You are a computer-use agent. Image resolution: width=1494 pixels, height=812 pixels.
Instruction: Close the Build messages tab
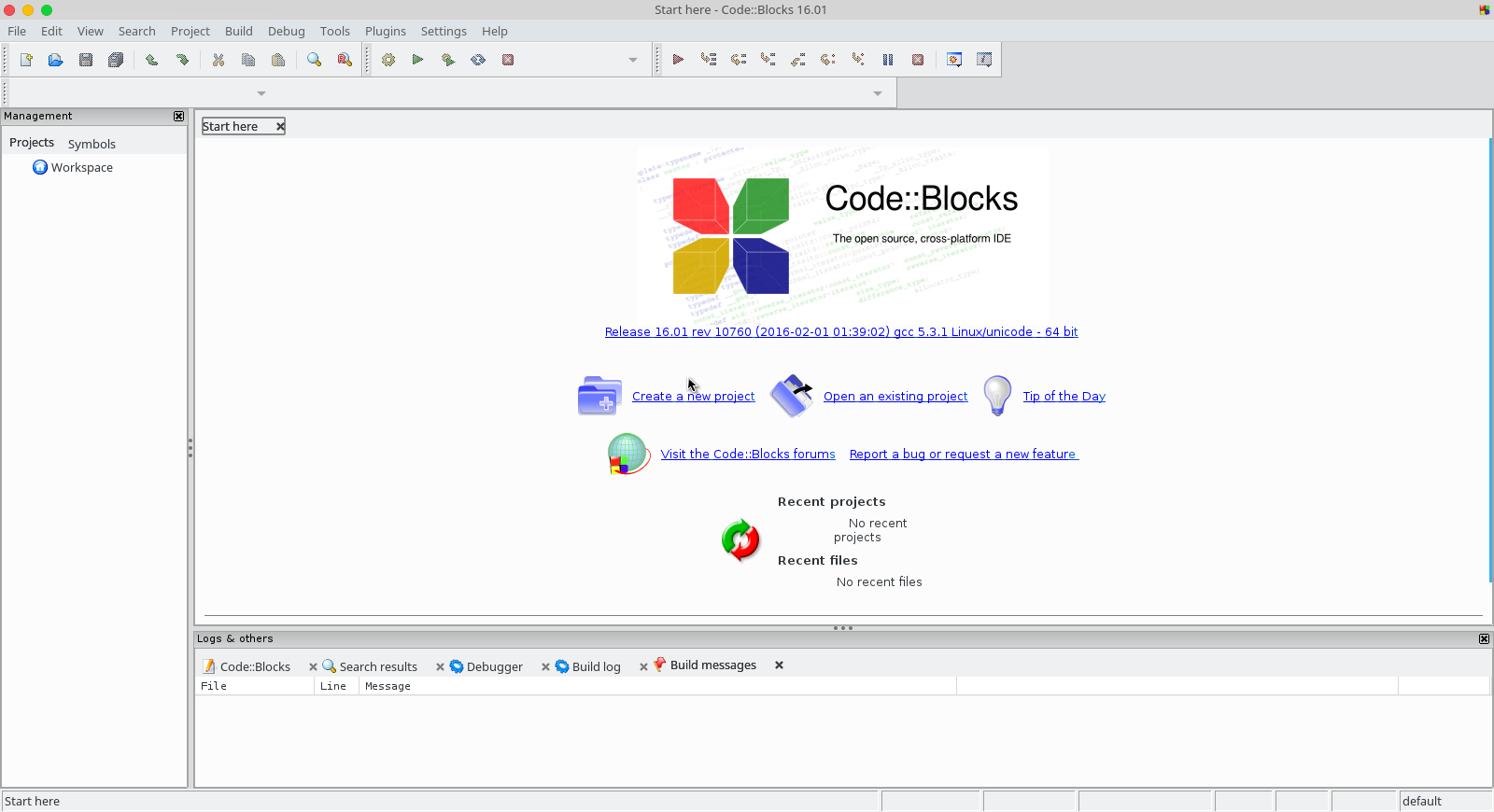[x=779, y=665]
